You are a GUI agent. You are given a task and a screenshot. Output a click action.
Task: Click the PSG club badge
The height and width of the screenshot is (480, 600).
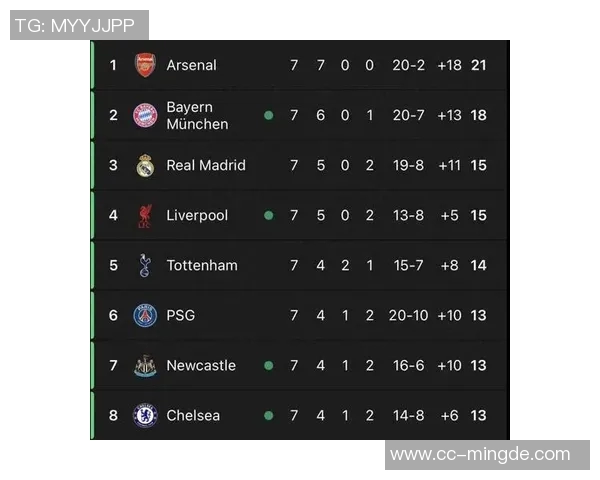click(x=145, y=315)
